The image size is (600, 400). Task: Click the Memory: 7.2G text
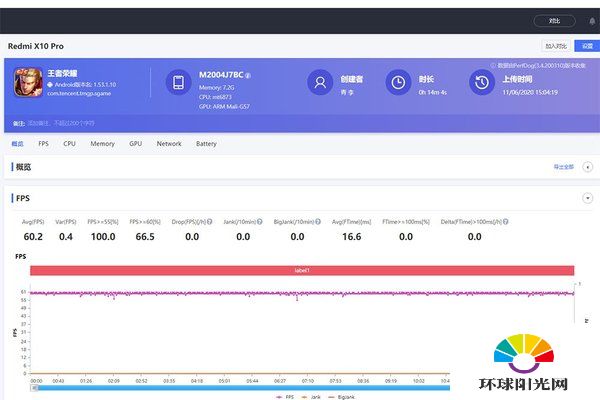(x=217, y=87)
